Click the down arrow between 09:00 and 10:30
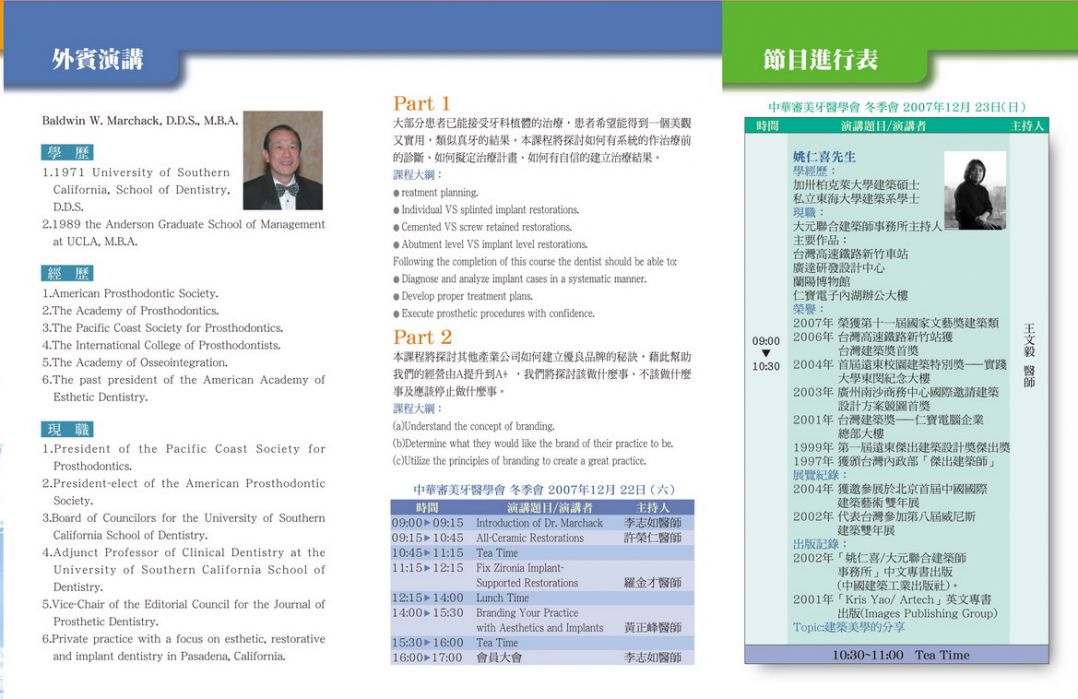This screenshot has height=699, width=1078. click(x=766, y=353)
